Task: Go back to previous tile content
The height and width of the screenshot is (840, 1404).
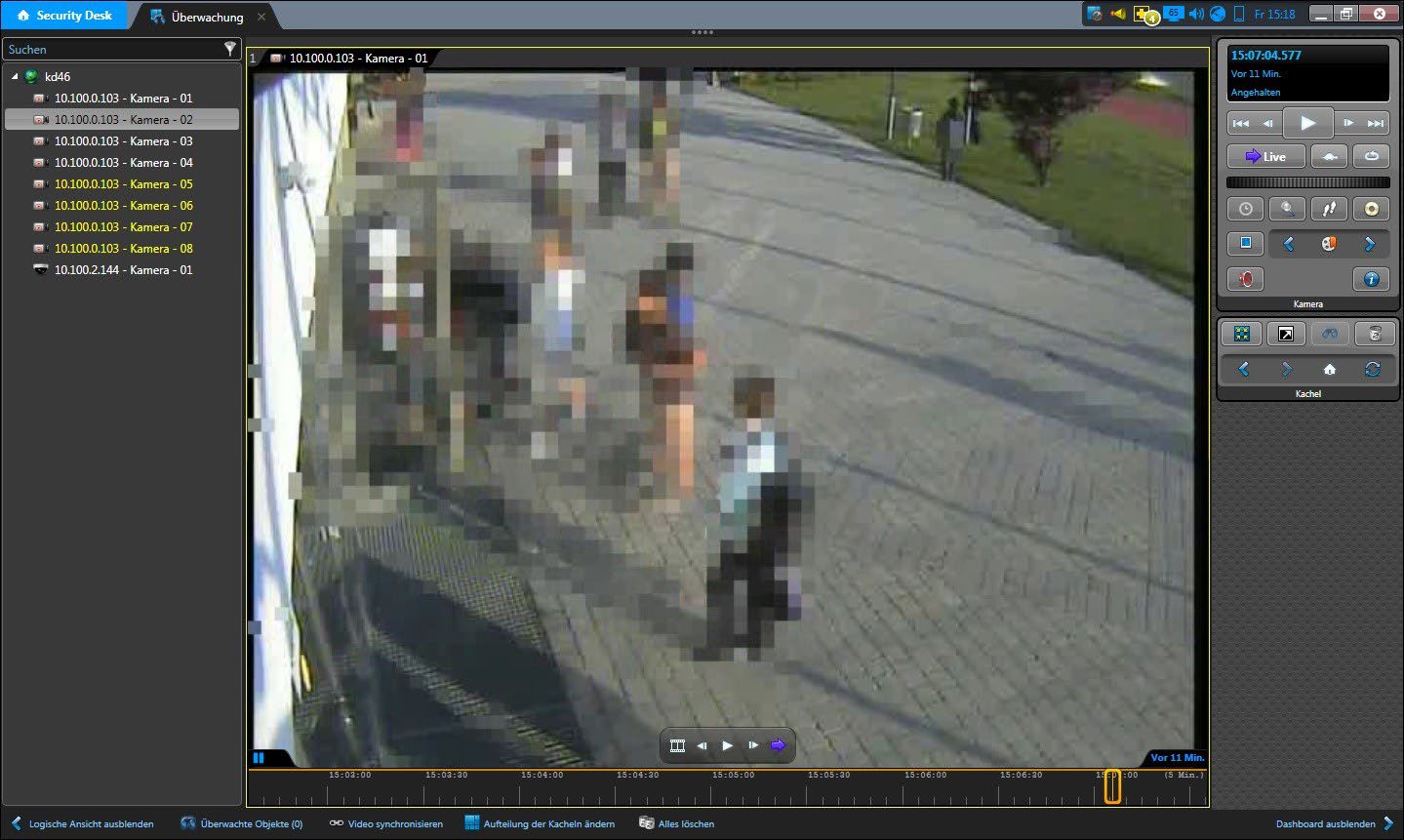Action: pyautogui.click(x=1243, y=369)
